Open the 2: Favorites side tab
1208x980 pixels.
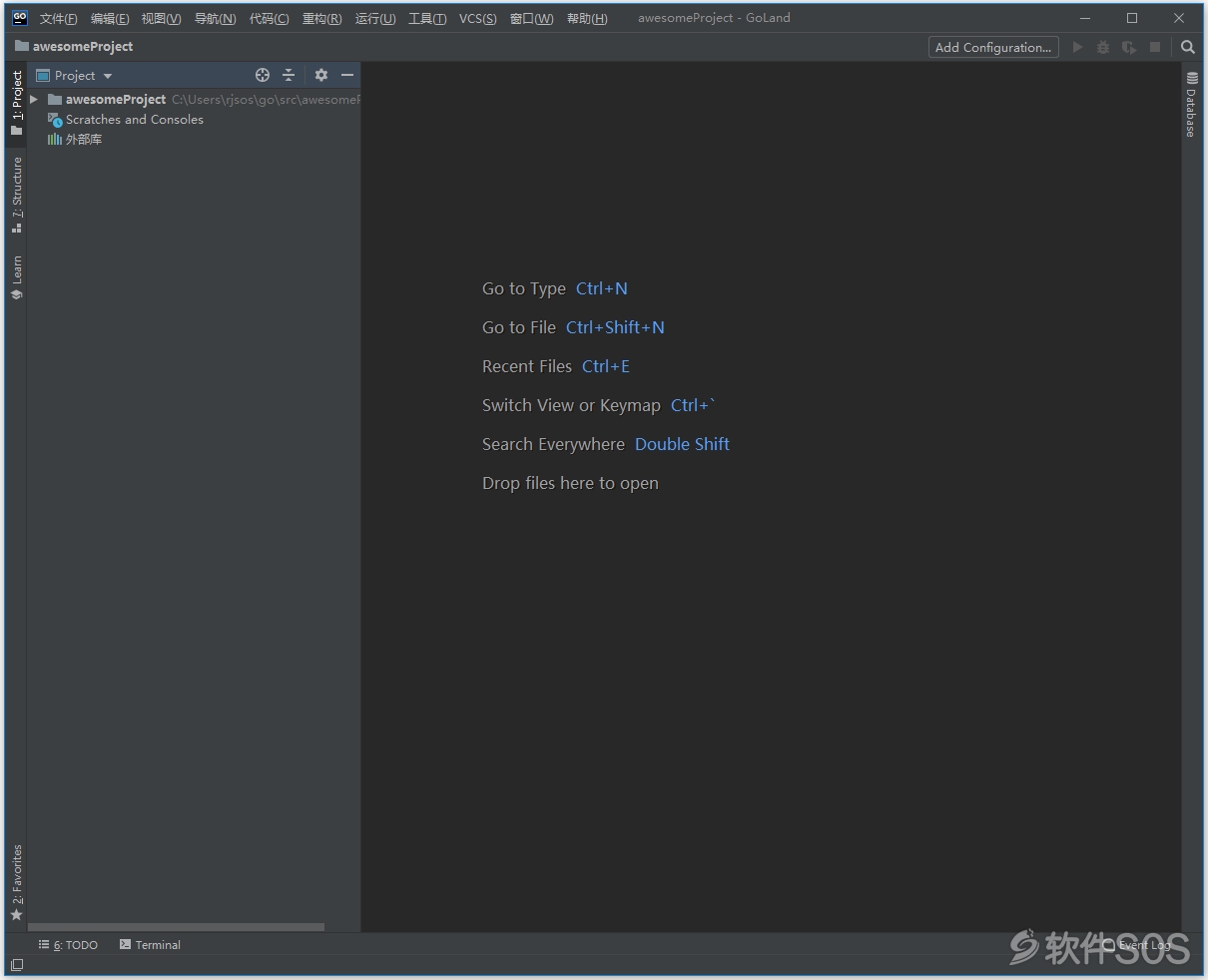(16, 882)
